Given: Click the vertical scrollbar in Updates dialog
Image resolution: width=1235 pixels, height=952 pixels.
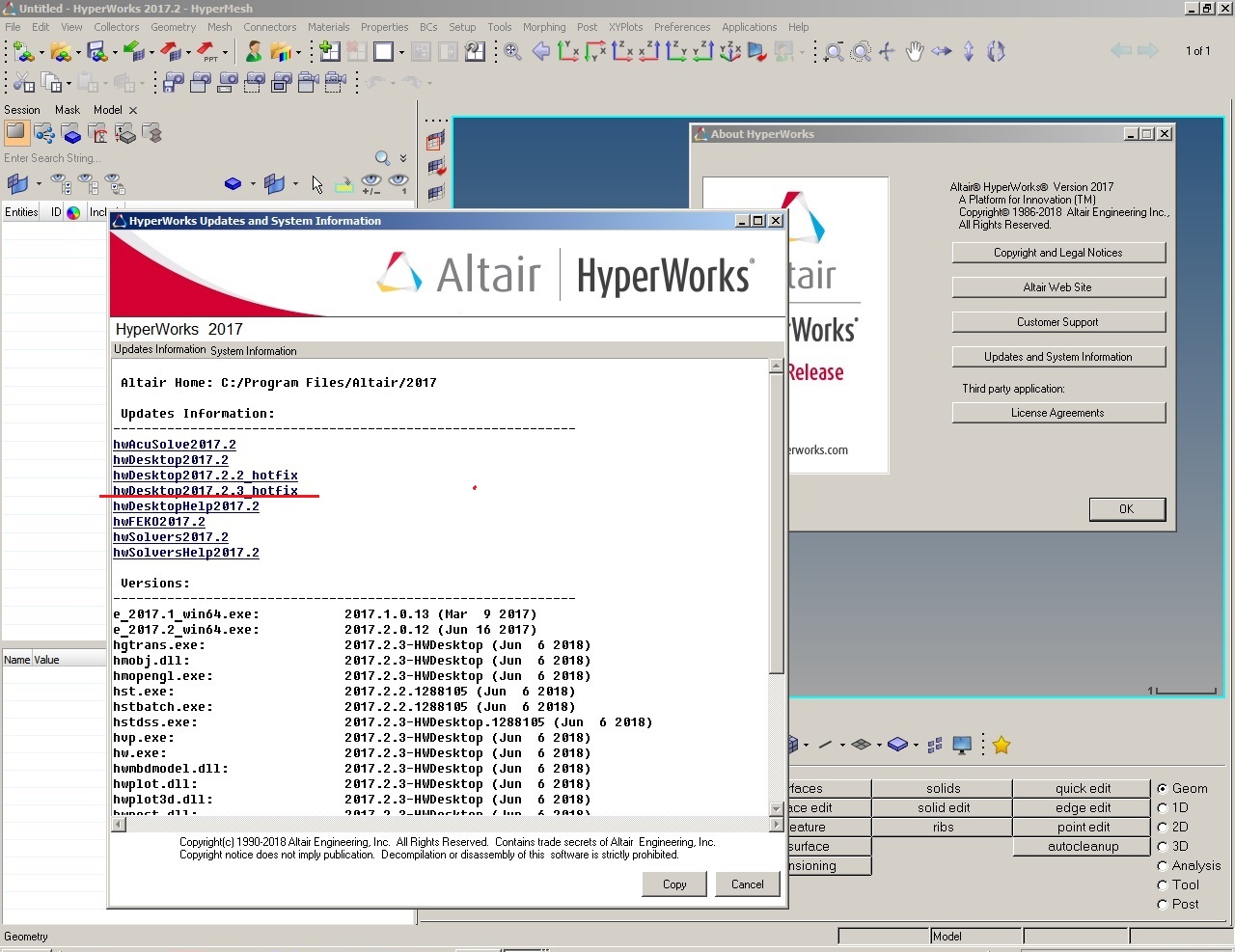Looking at the screenshot, I should pyautogui.click(x=777, y=586).
